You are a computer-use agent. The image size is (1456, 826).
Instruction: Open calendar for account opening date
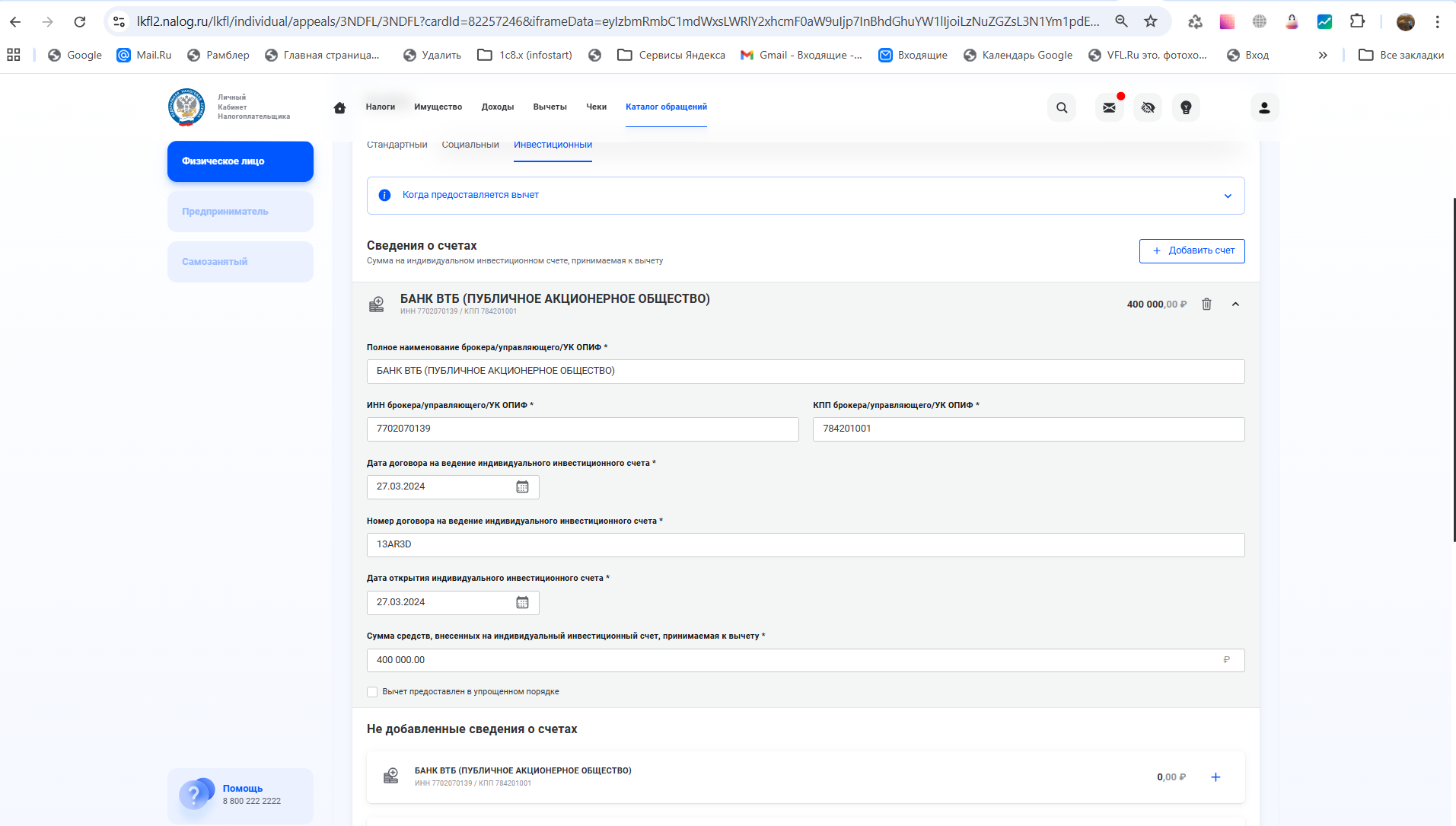(x=522, y=603)
